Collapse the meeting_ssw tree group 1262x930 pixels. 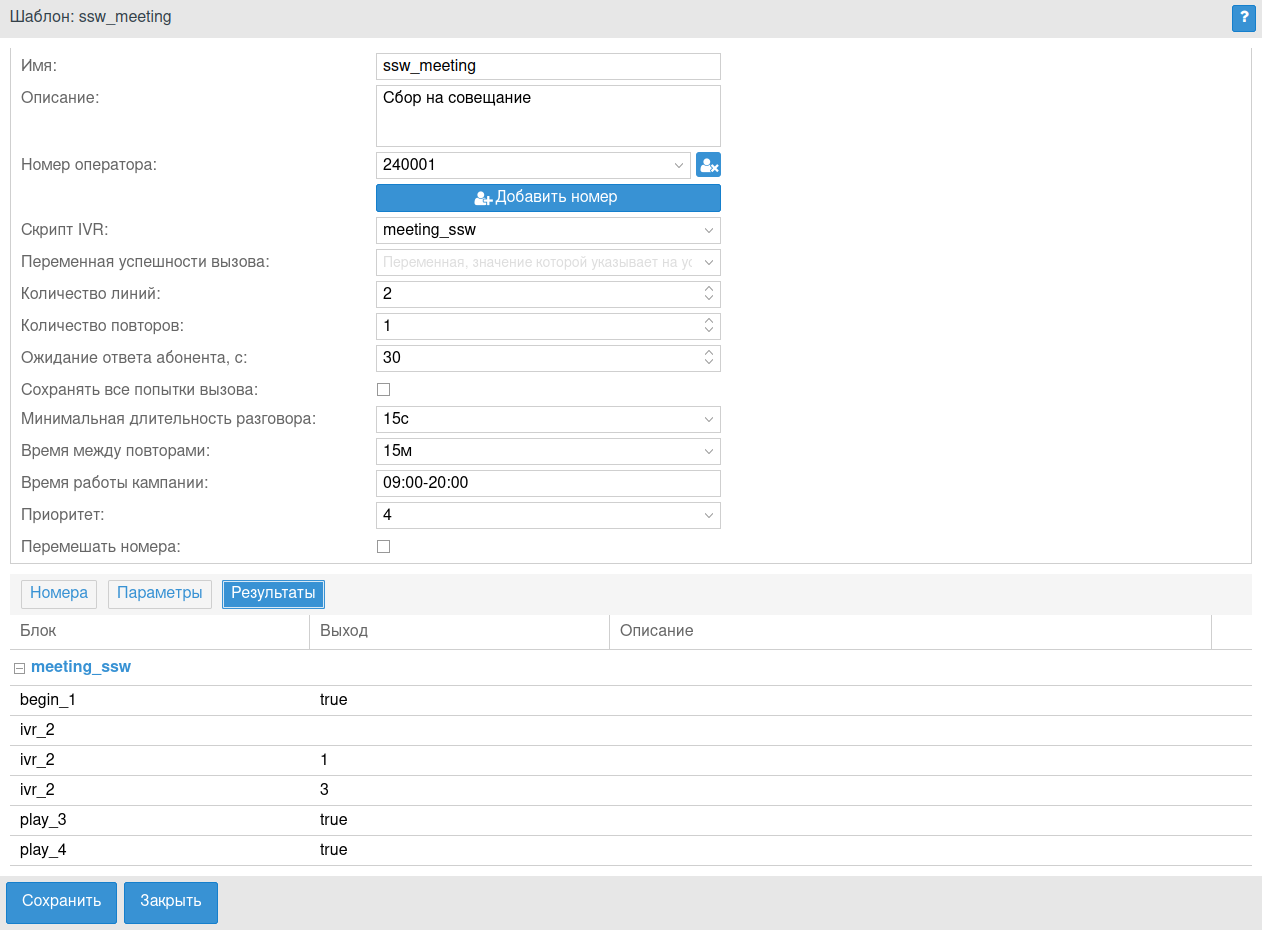(x=20, y=668)
